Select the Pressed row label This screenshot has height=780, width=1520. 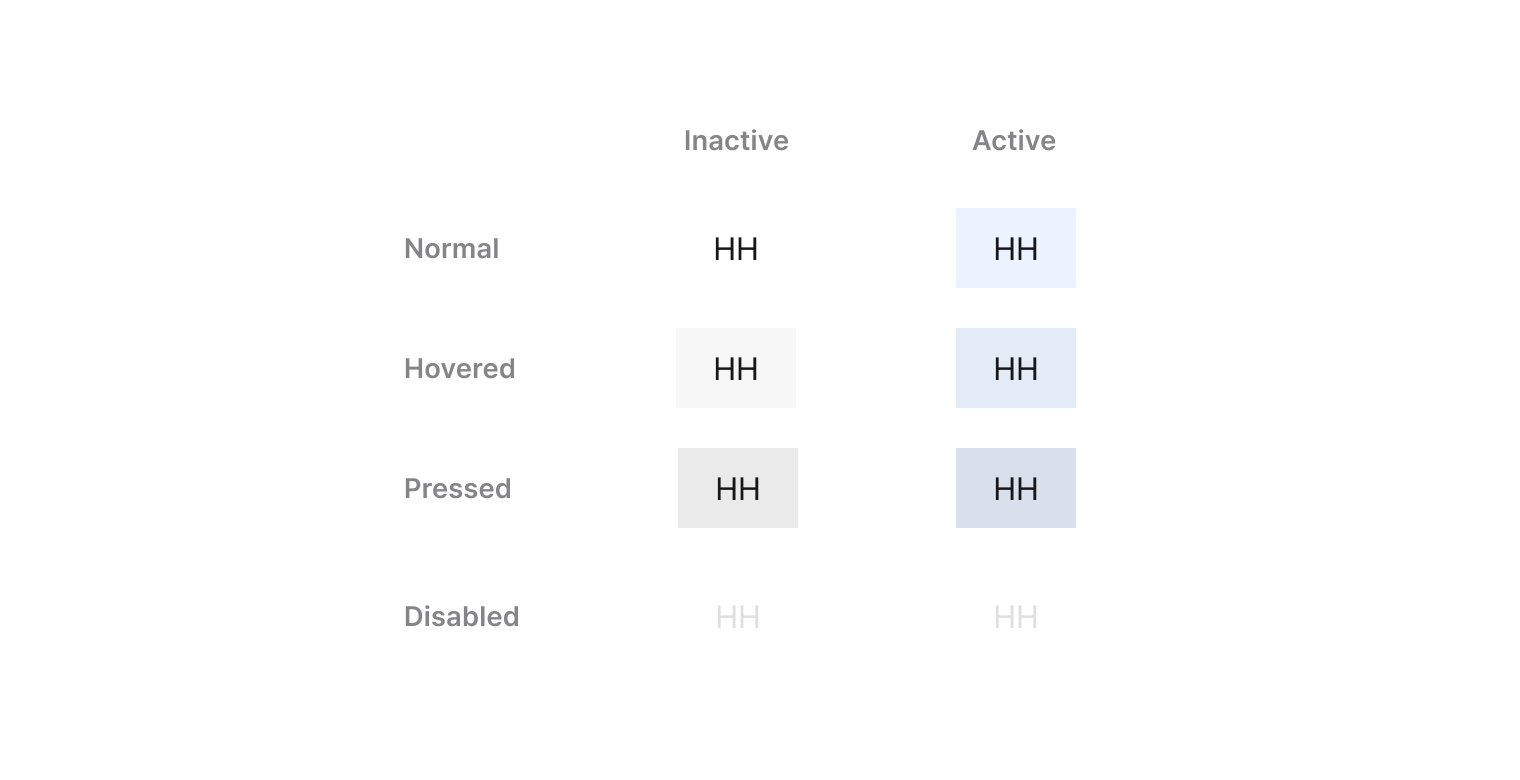coord(458,489)
